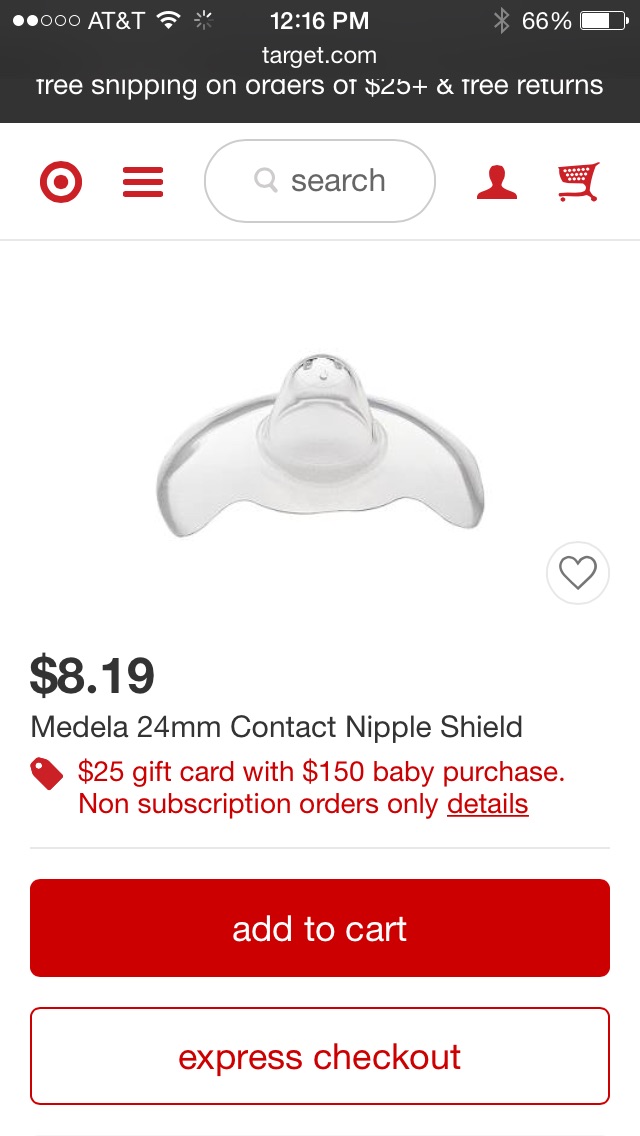The height and width of the screenshot is (1136, 640).
Task: Tap the battery indicator in status bar
Action: (x=604, y=21)
